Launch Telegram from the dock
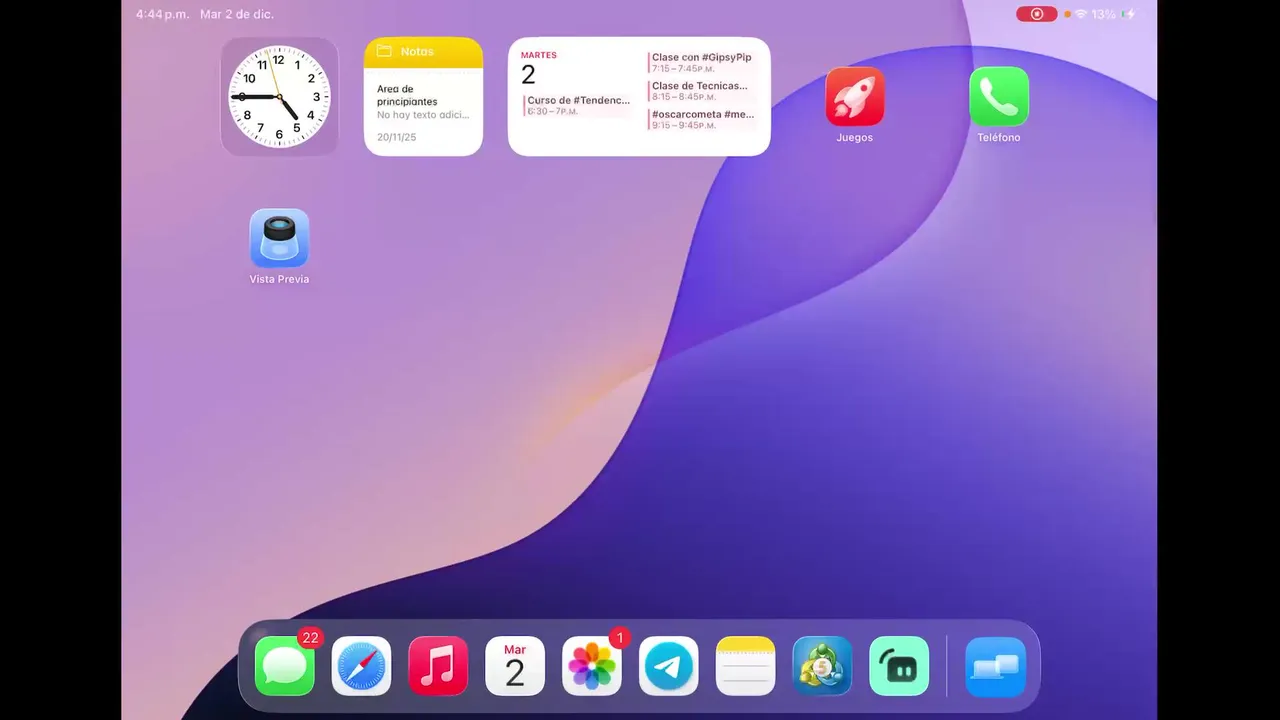This screenshot has width=1280, height=720. click(x=669, y=666)
